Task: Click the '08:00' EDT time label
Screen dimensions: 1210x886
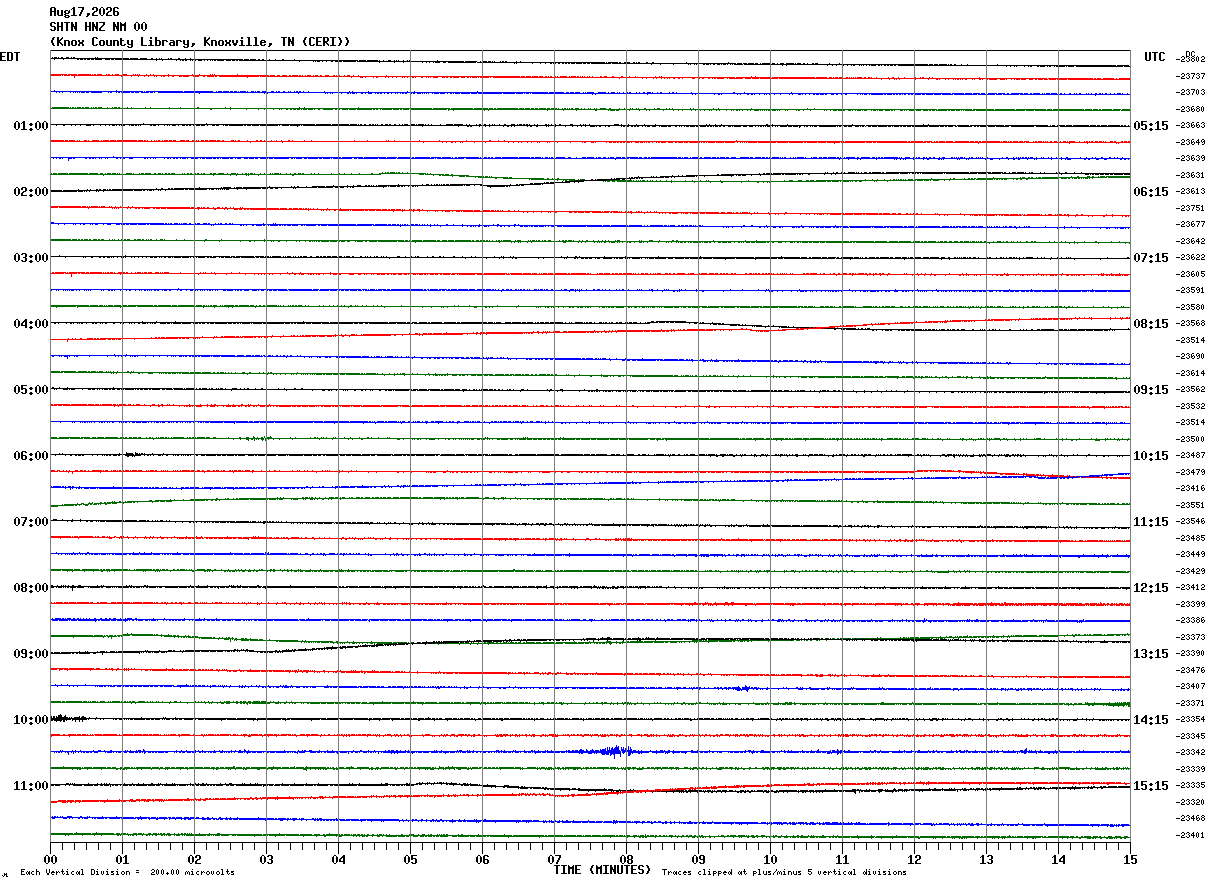Action: tap(30, 588)
